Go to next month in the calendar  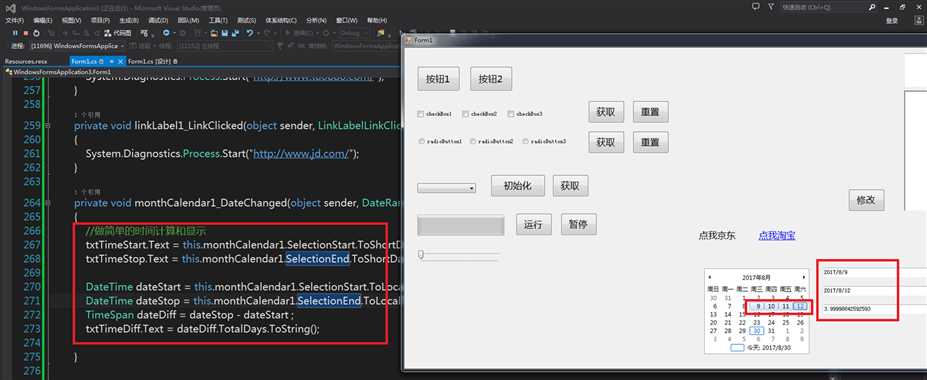click(x=803, y=277)
